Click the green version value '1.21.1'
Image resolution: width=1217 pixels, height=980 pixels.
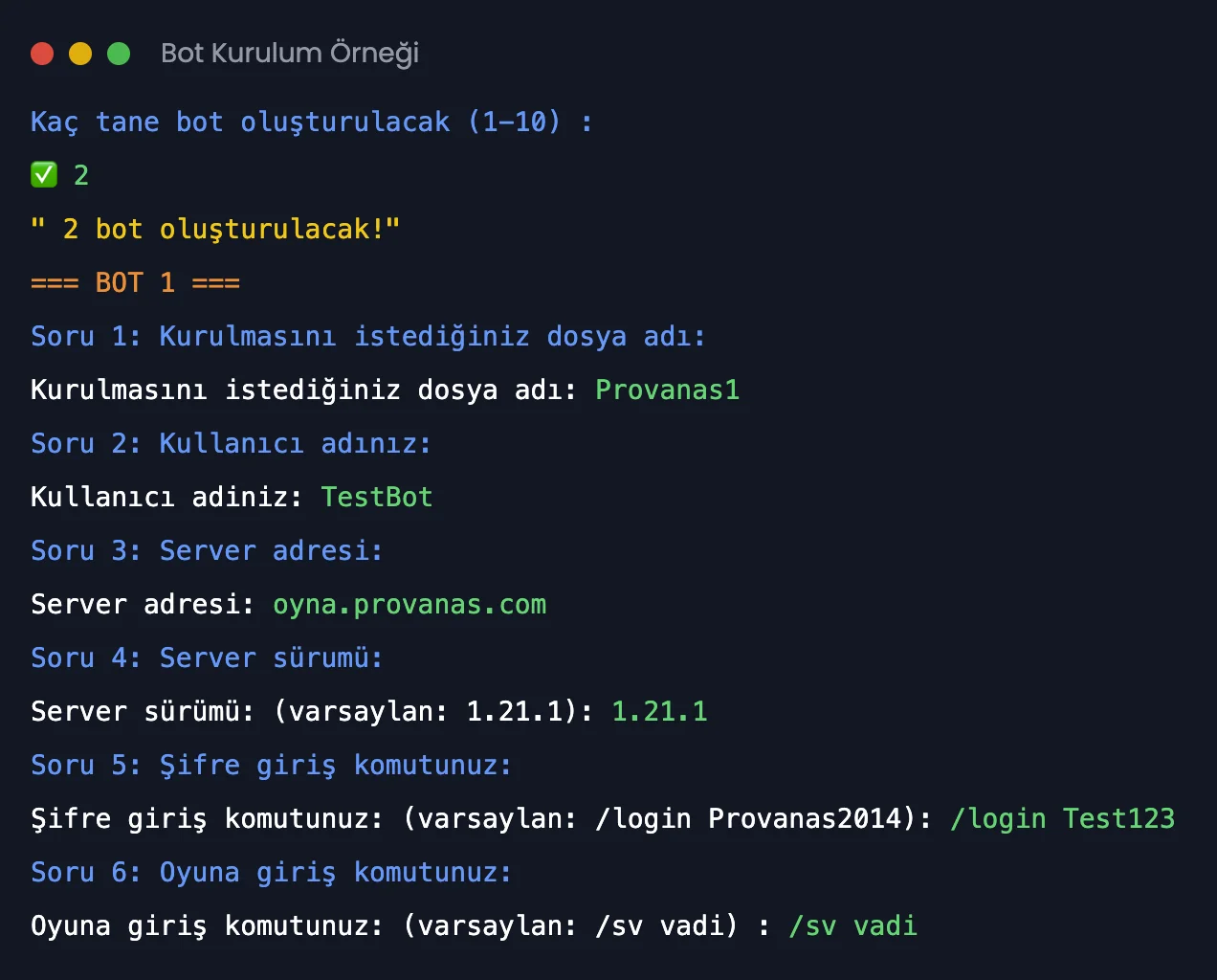pos(659,712)
